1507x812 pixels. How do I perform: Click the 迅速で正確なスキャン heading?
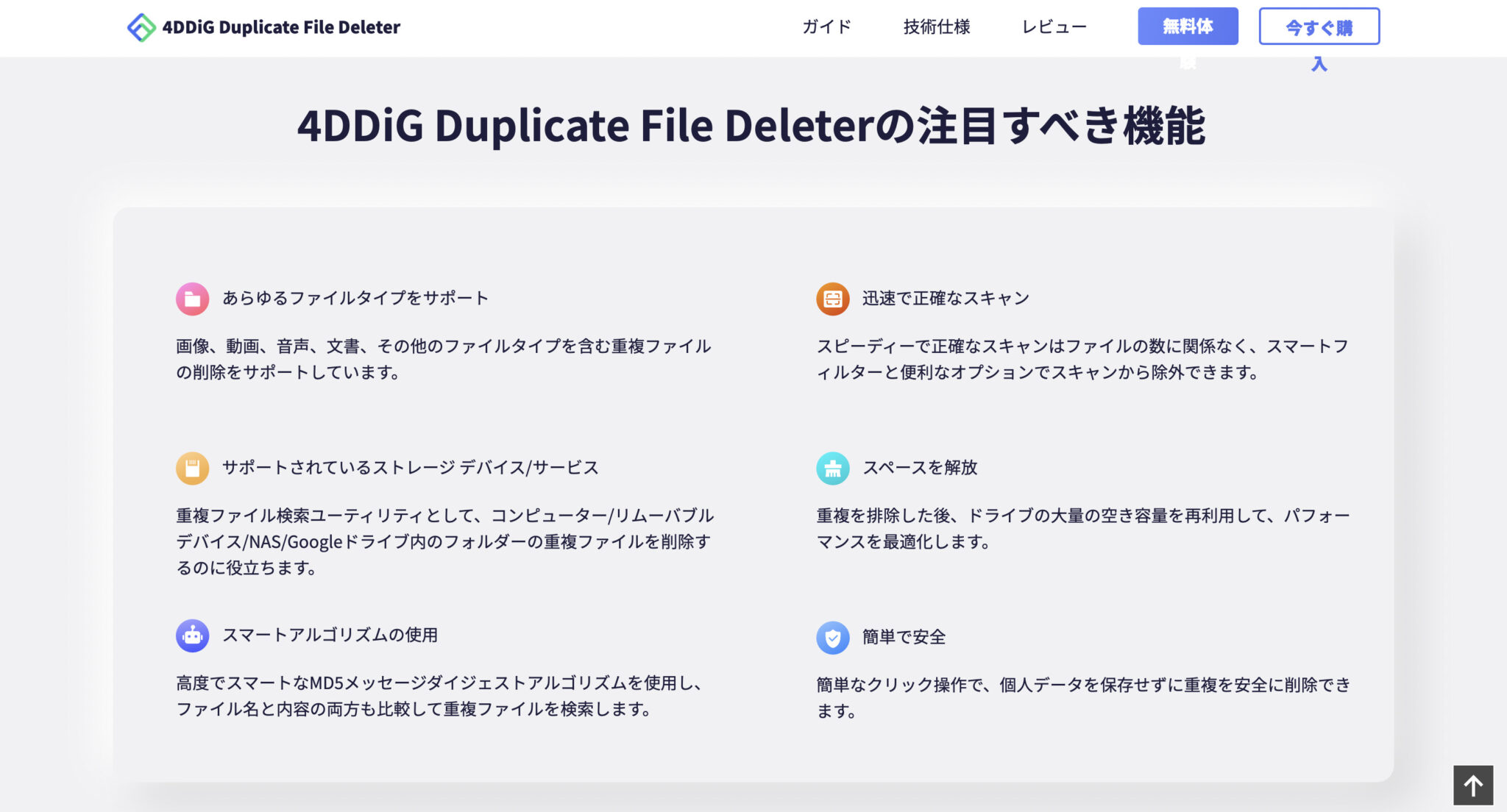(946, 299)
